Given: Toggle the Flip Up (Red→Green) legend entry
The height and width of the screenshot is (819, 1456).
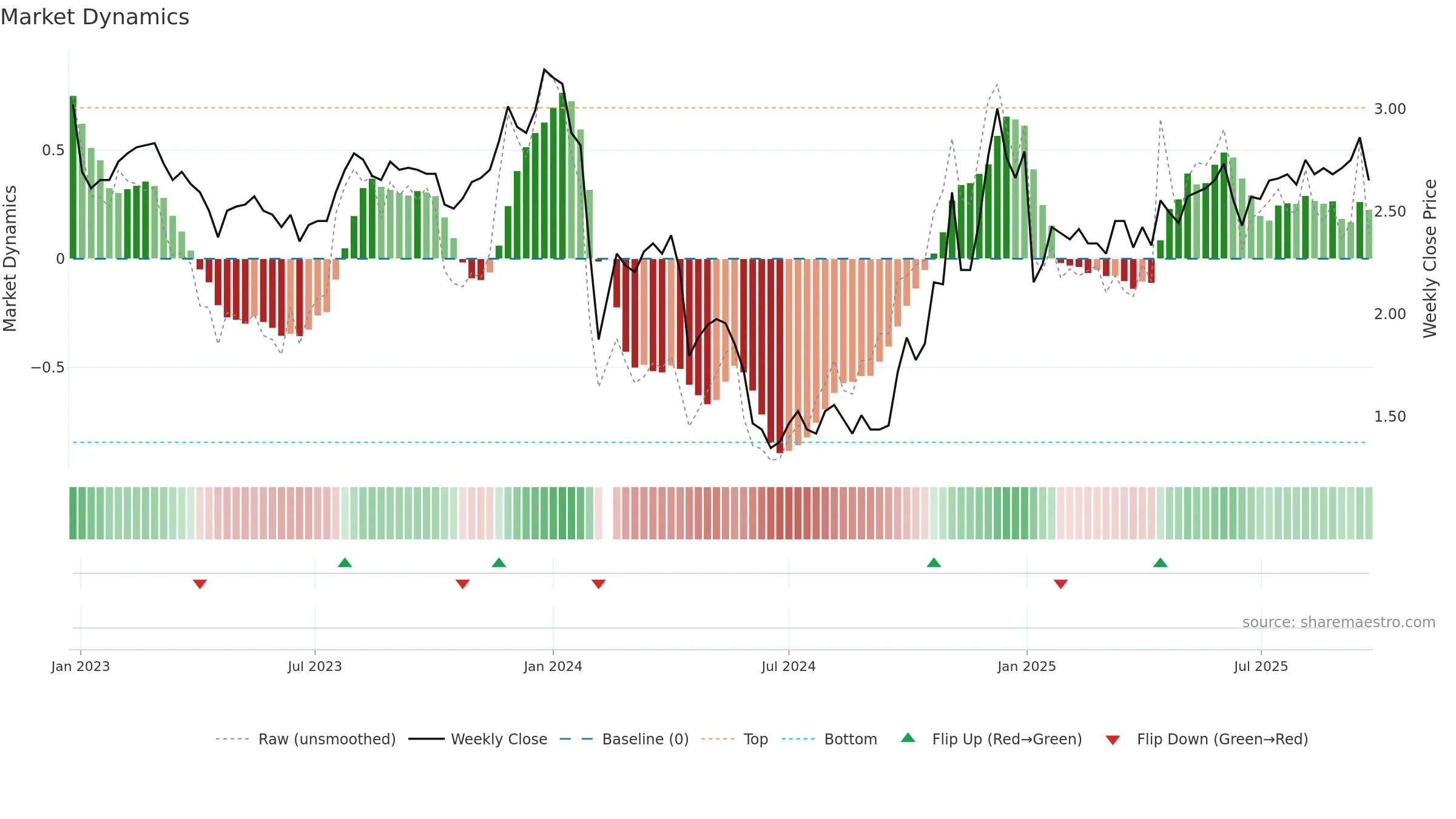Looking at the screenshot, I should coord(991,739).
